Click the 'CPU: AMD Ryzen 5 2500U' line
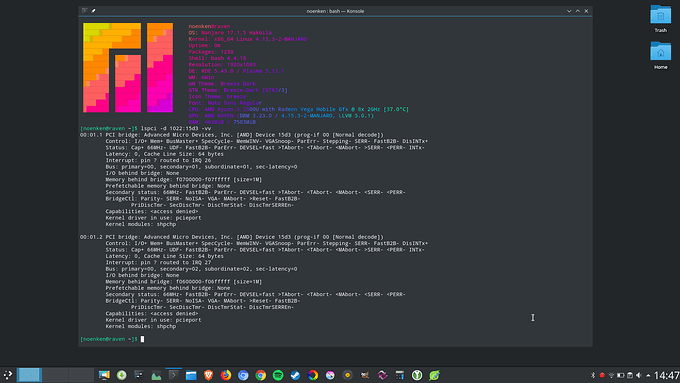Screen dimensions: 680x383 pyautogui.click(x=298, y=109)
